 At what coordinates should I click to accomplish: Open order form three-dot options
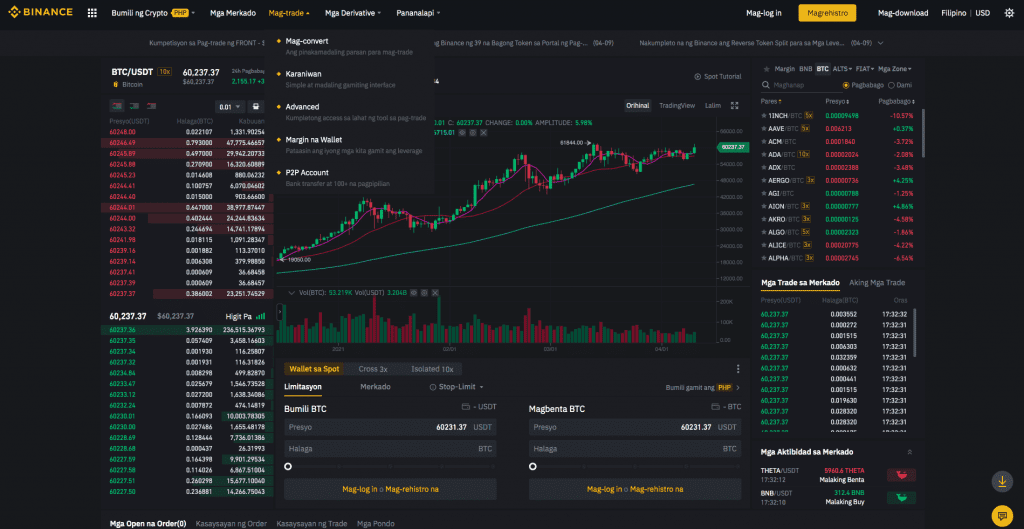click(x=738, y=369)
